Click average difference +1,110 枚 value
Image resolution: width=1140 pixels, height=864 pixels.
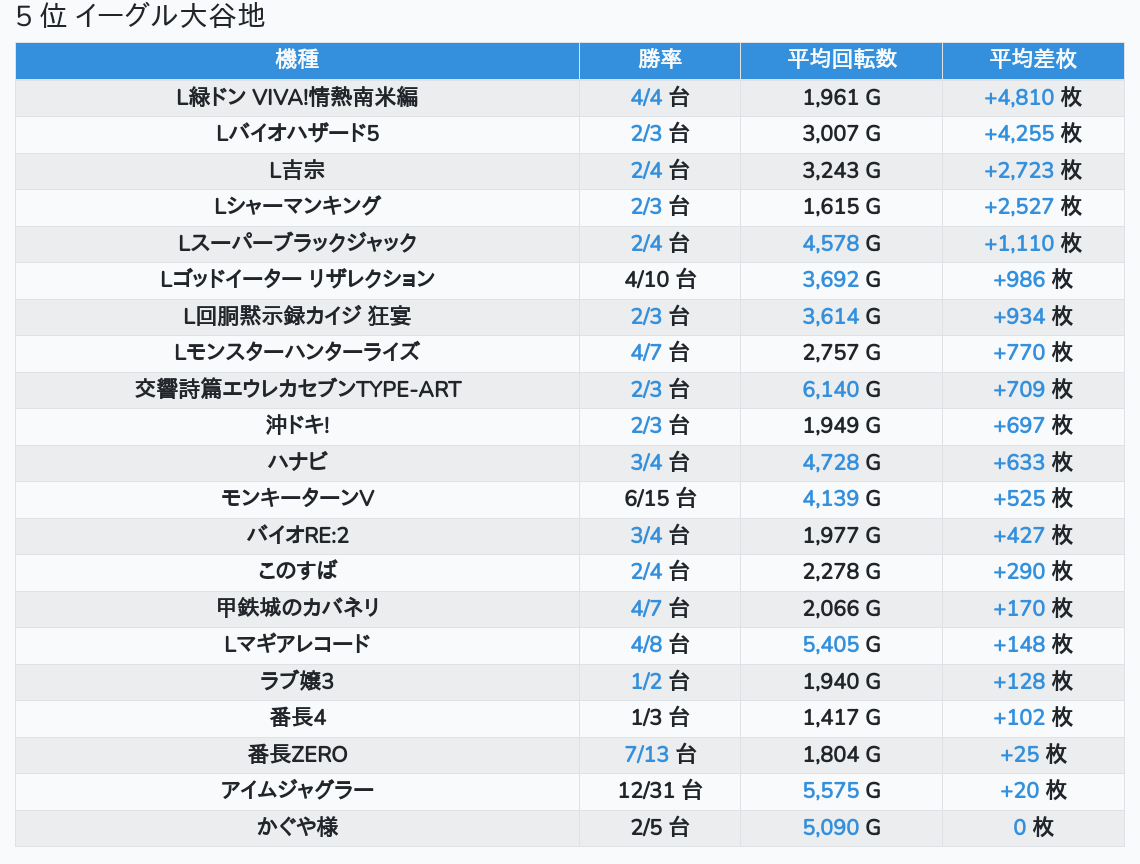point(1032,243)
